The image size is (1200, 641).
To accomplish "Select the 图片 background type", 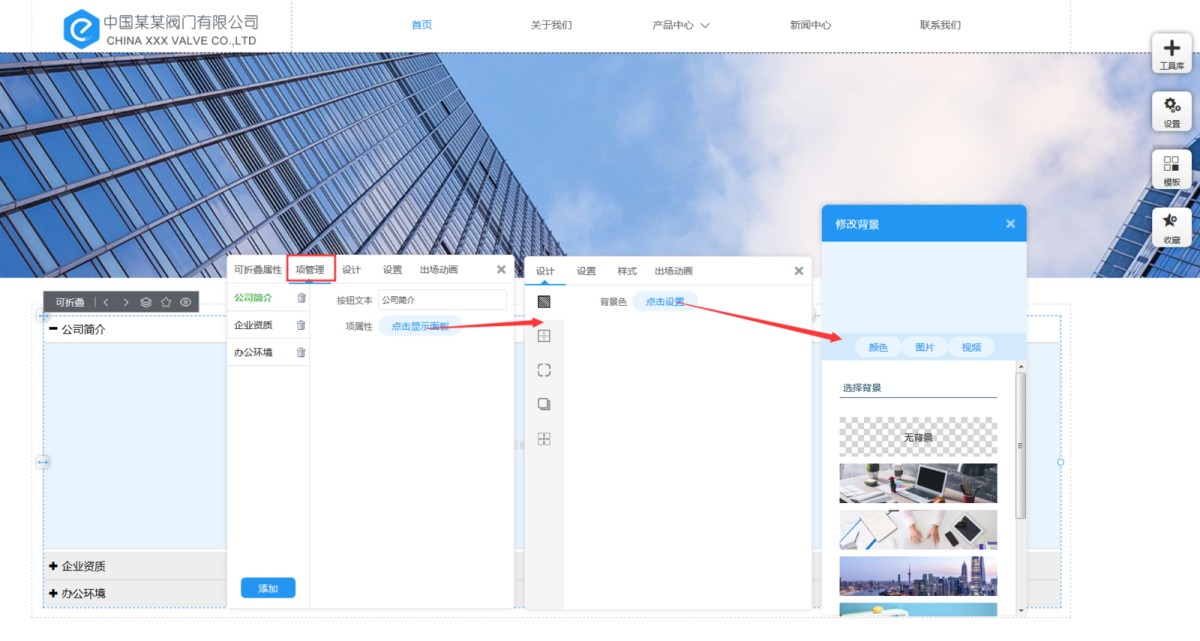I will (x=925, y=347).
